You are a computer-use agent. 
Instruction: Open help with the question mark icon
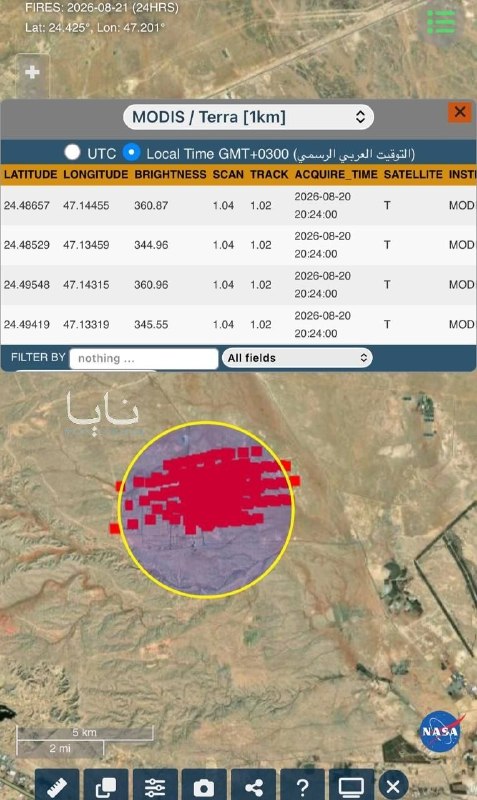click(x=303, y=786)
